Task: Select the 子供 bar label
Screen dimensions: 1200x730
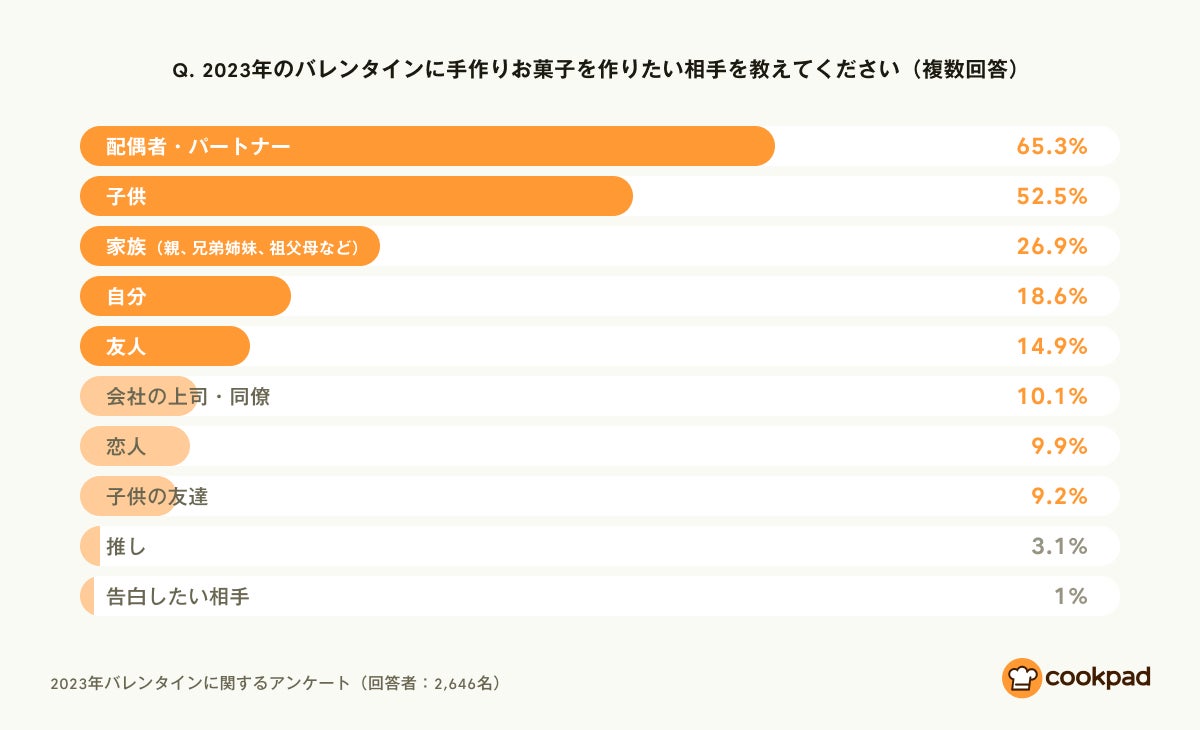Action: point(126,197)
